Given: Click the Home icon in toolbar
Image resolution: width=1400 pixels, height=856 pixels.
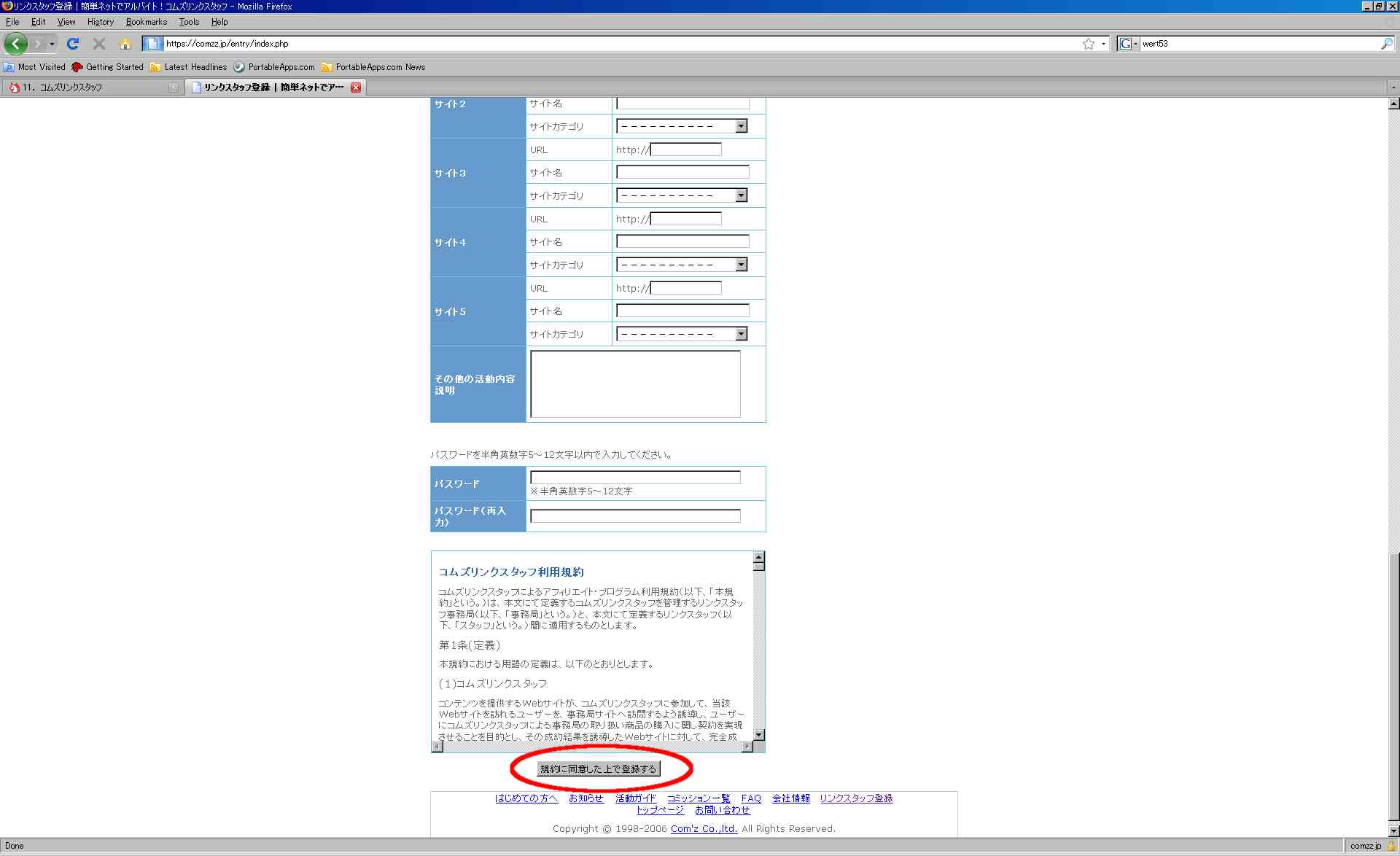Looking at the screenshot, I should 125,44.
